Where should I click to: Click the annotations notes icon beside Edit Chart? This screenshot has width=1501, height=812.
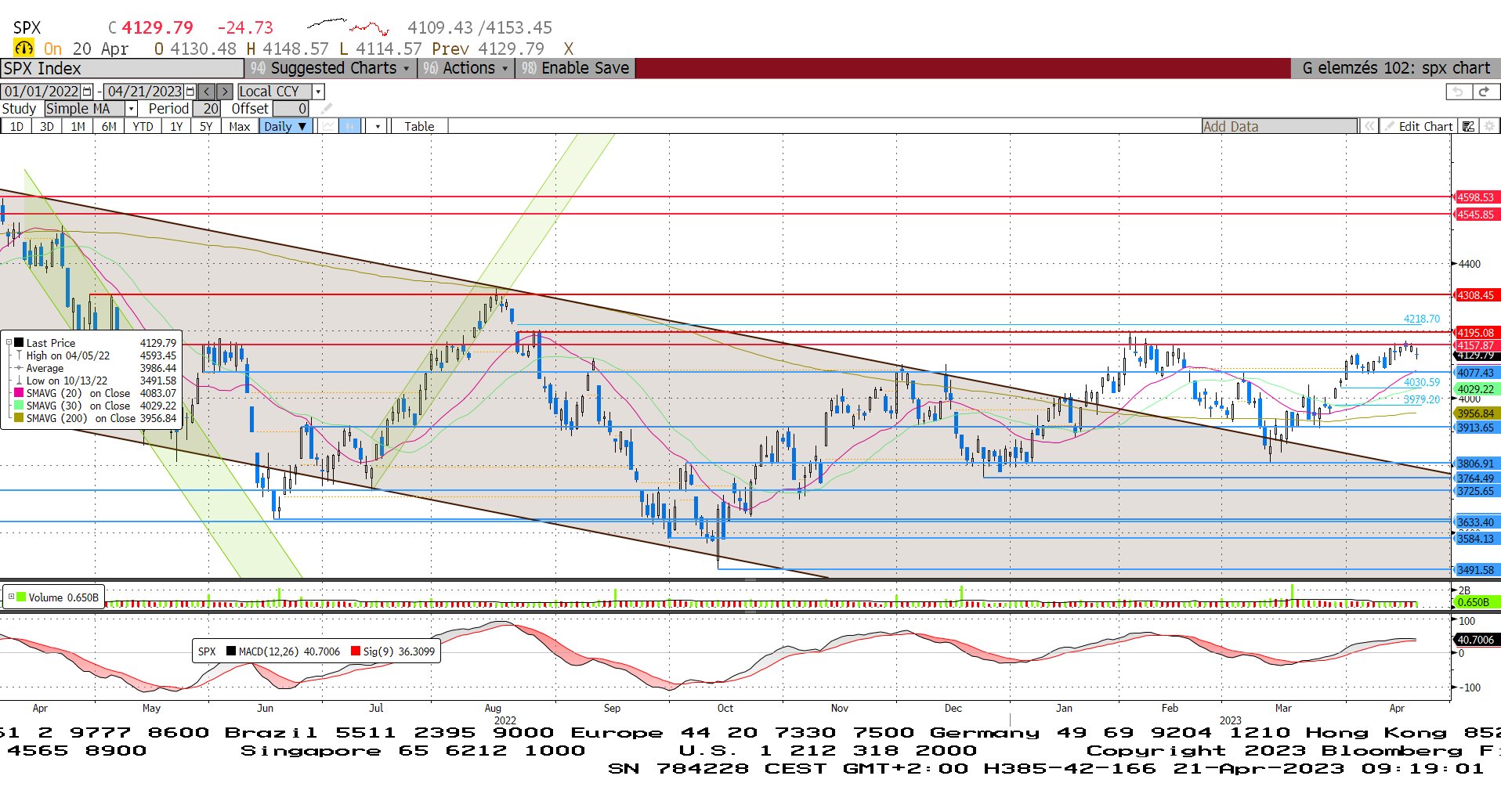1469,126
